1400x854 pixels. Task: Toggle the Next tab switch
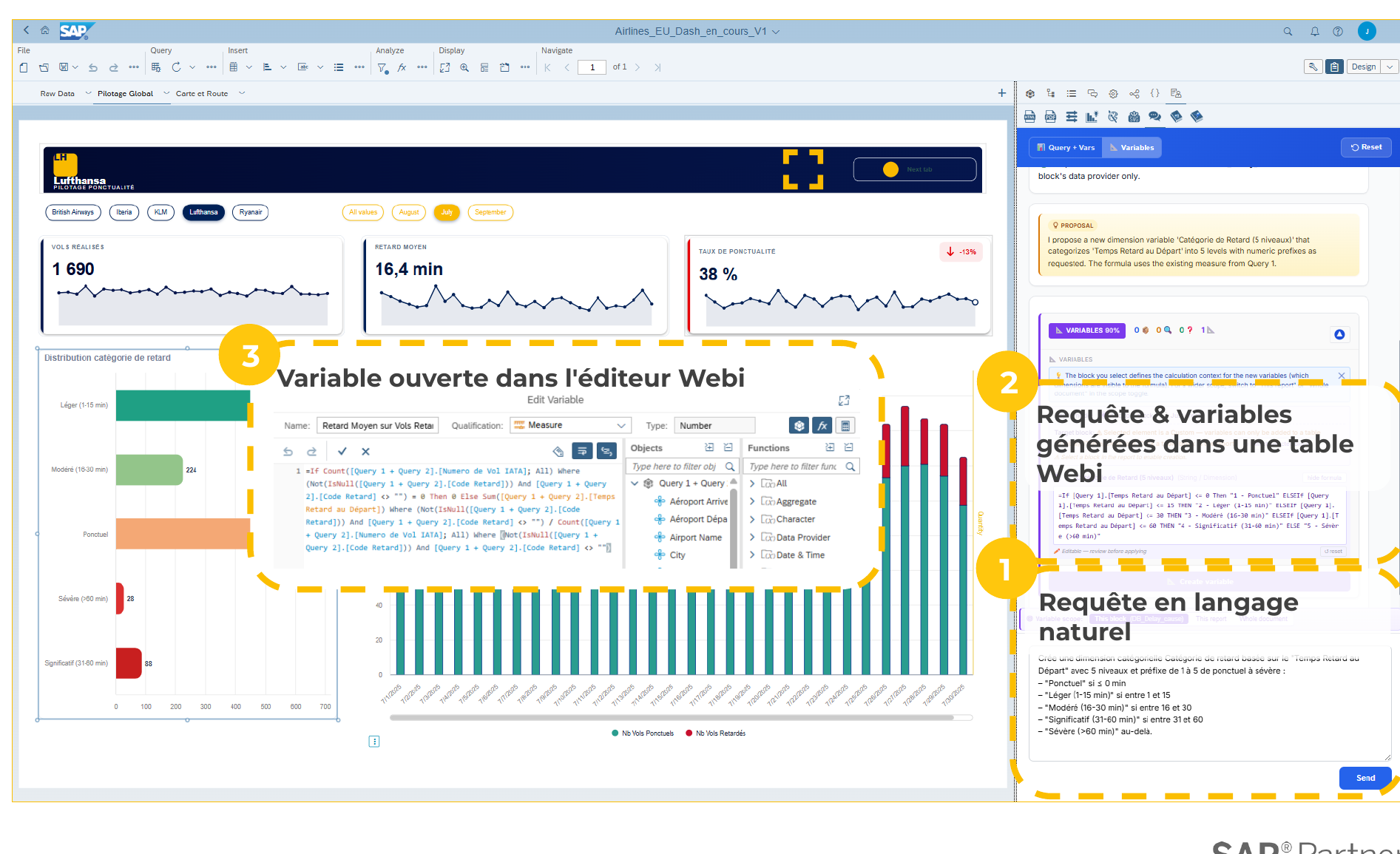[914, 169]
